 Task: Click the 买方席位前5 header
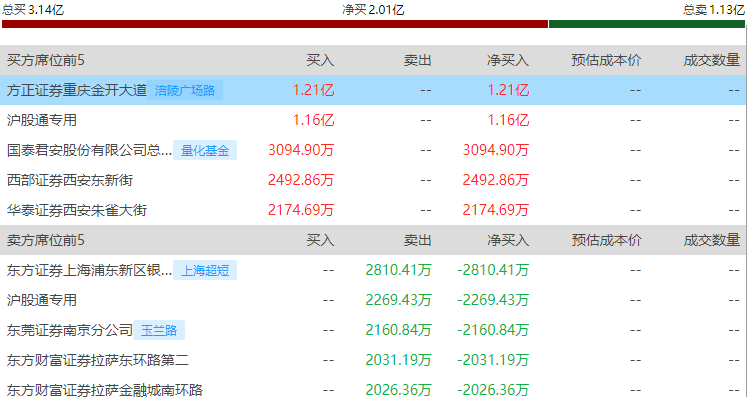pos(46,61)
